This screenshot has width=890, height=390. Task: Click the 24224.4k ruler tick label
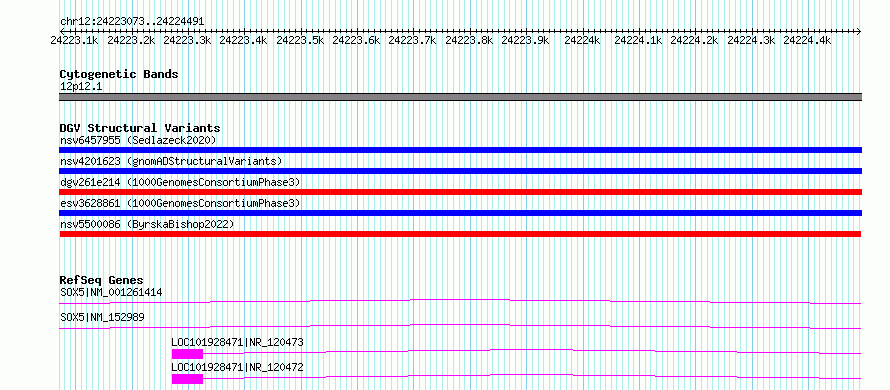click(807, 40)
